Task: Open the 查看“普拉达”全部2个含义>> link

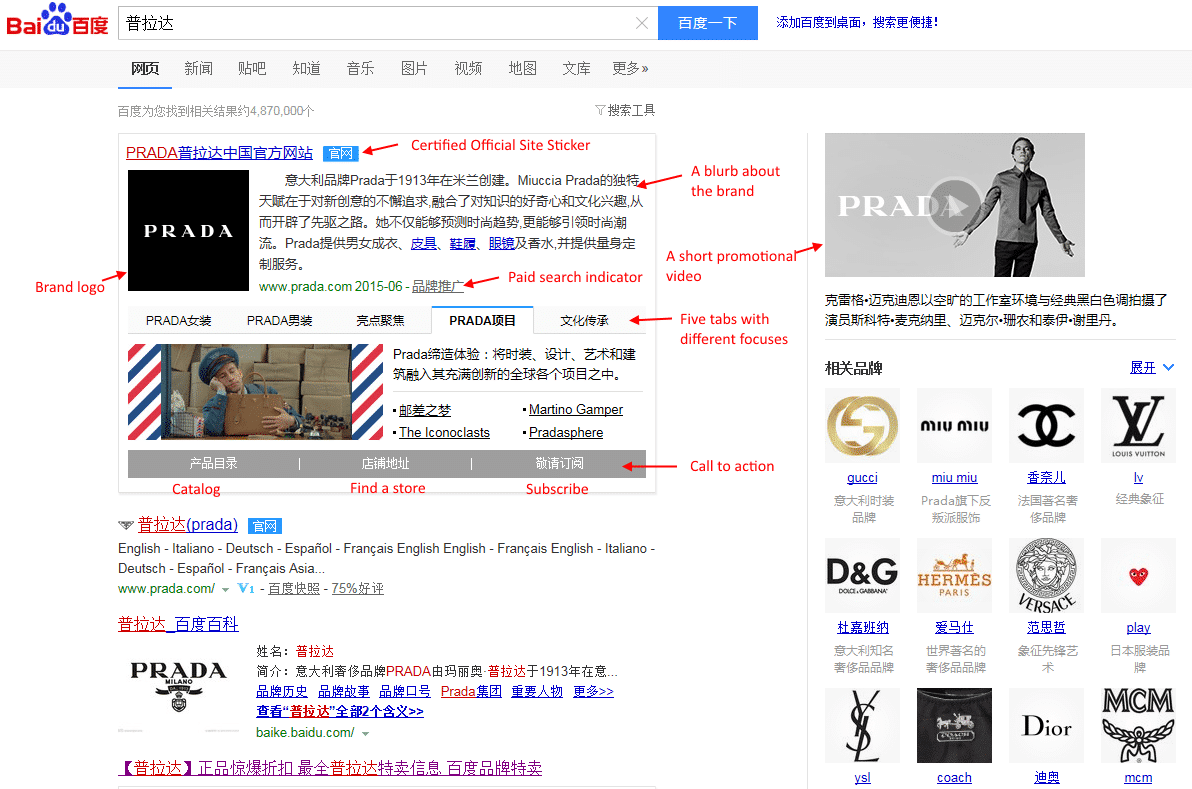Action: coord(340,711)
